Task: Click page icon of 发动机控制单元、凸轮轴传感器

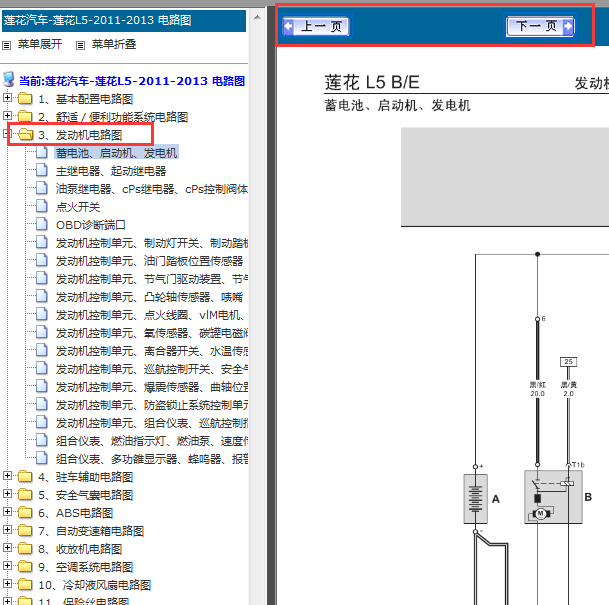Action: (x=42, y=296)
